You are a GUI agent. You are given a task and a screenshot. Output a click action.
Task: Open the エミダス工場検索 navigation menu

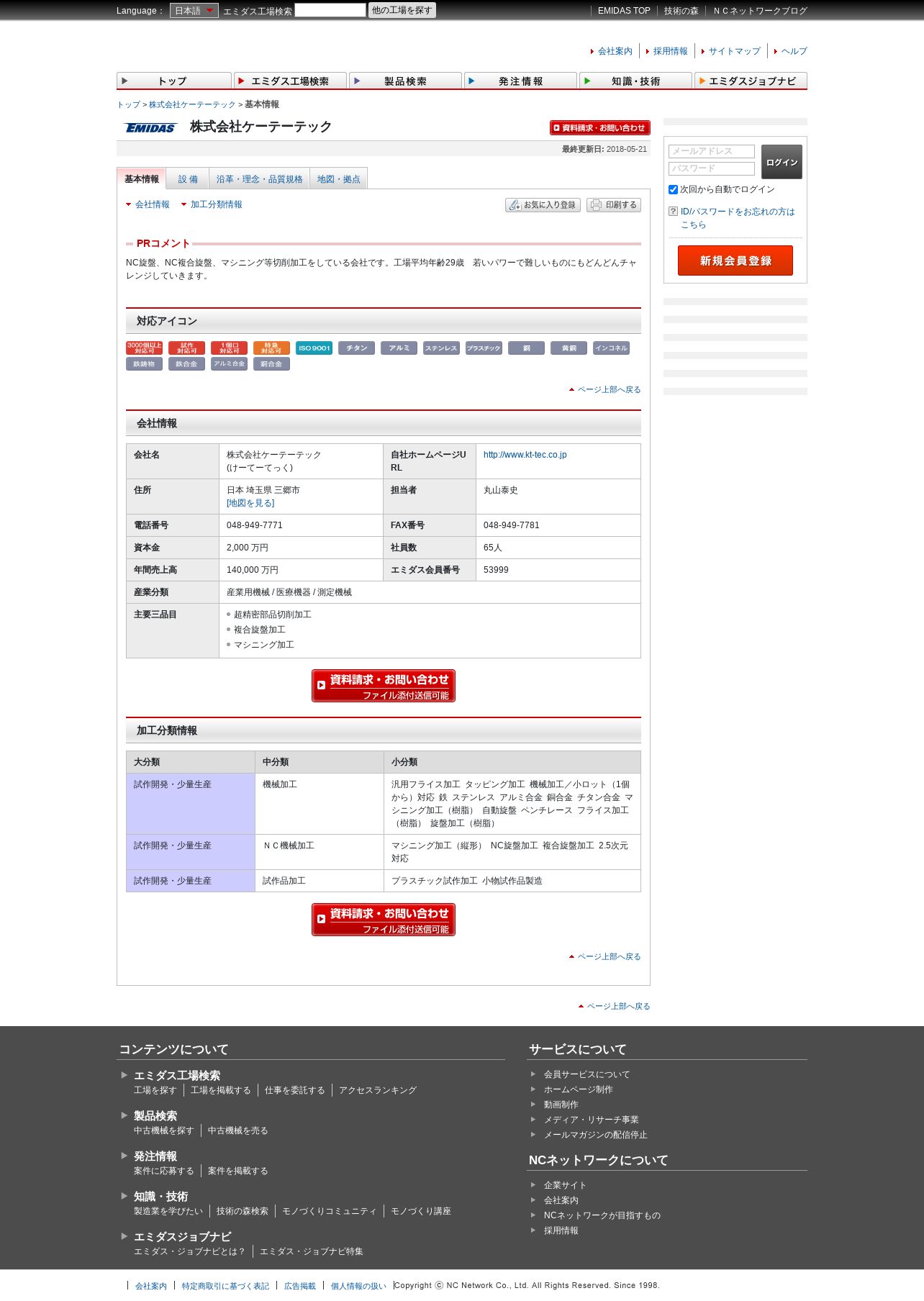(290, 81)
